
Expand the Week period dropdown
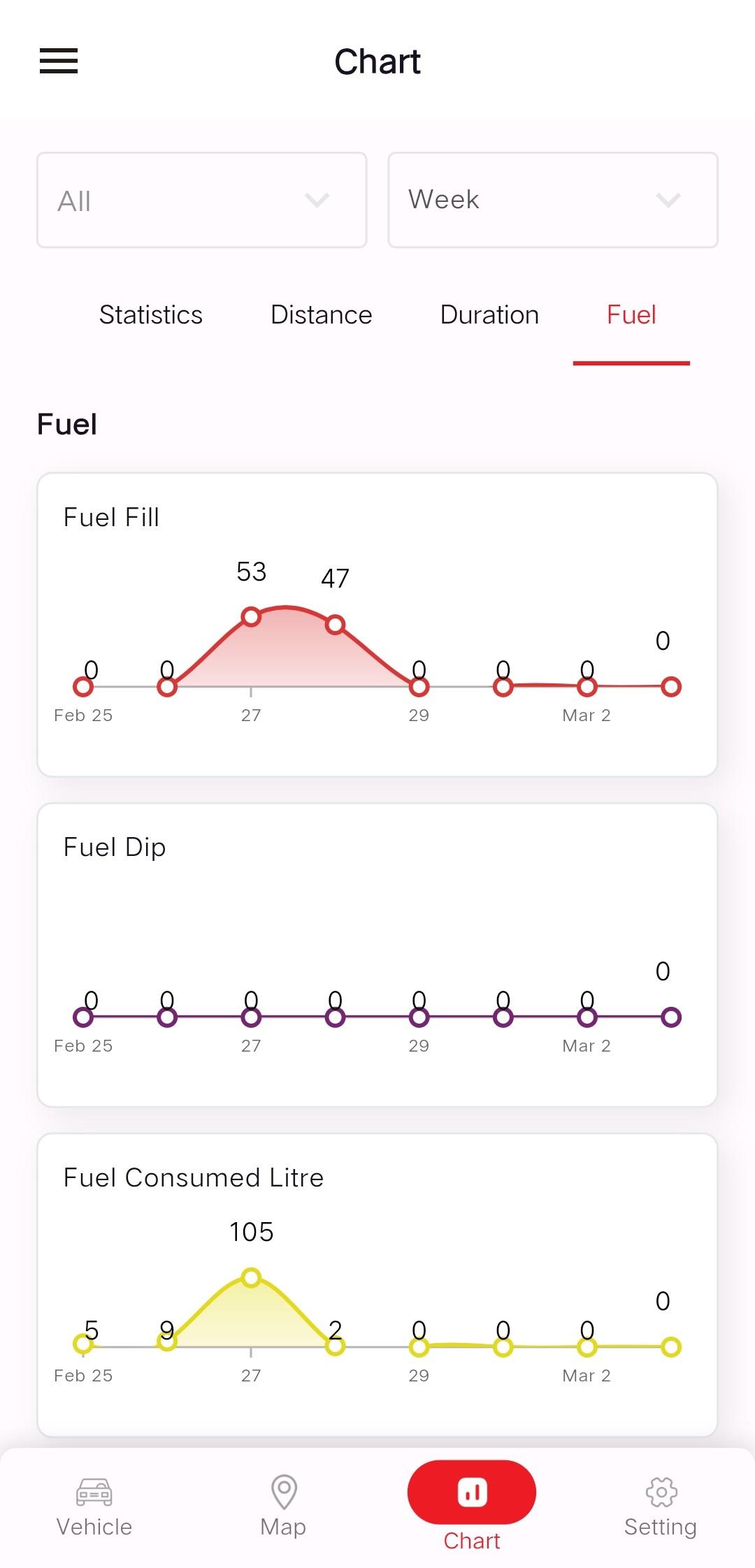553,200
